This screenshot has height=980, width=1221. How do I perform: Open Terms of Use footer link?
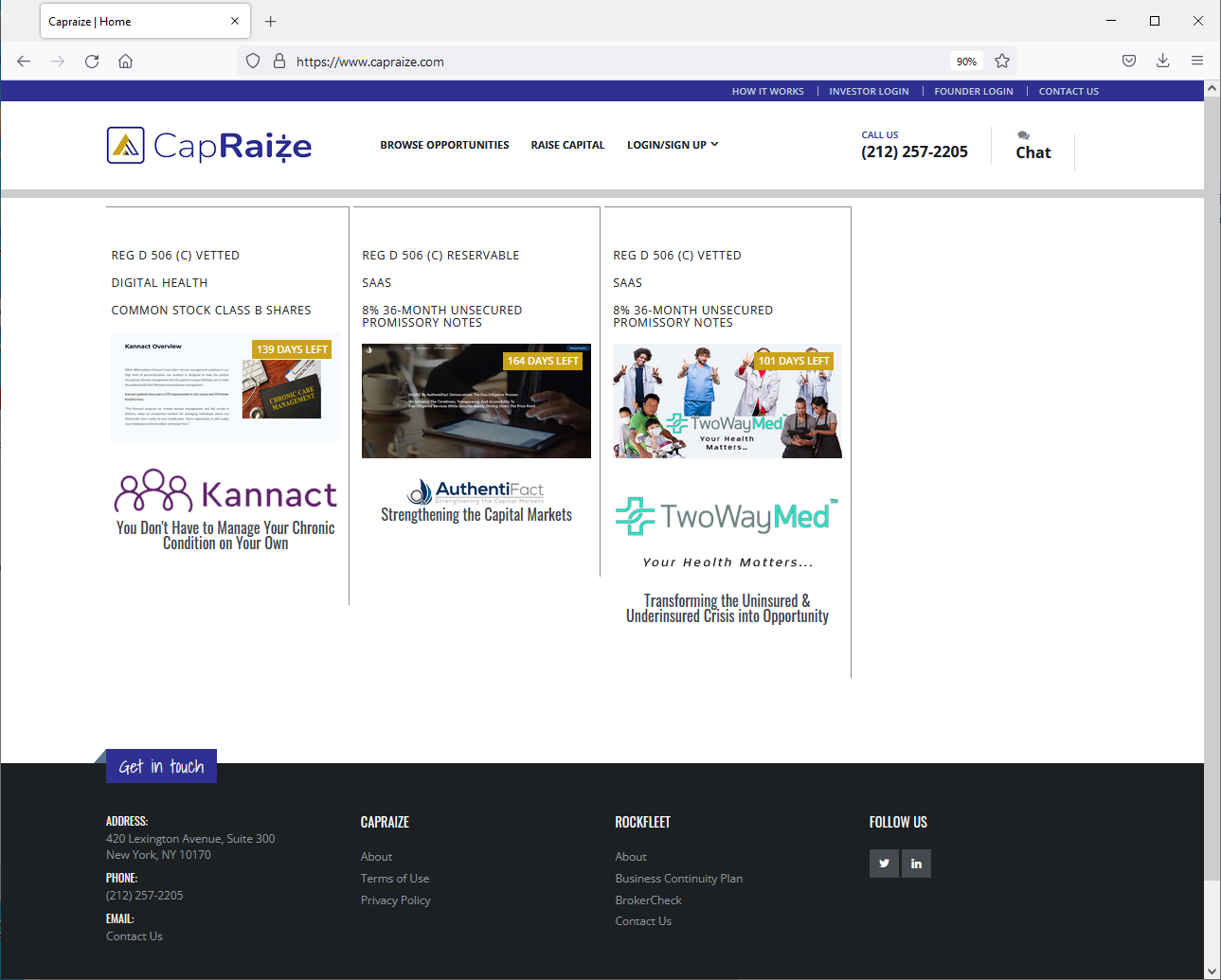(395, 879)
